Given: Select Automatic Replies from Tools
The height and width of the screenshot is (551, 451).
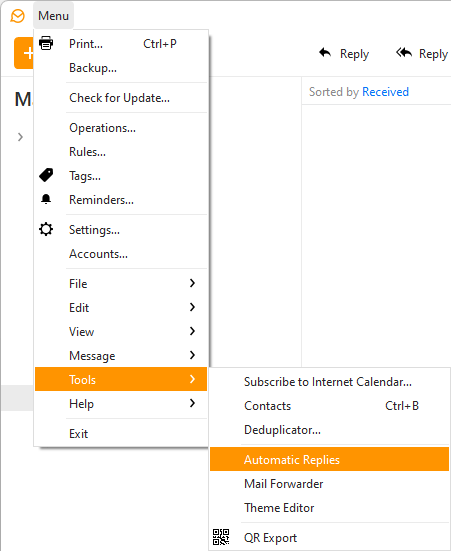Looking at the screenshot, I should click(x=329, y=459).
